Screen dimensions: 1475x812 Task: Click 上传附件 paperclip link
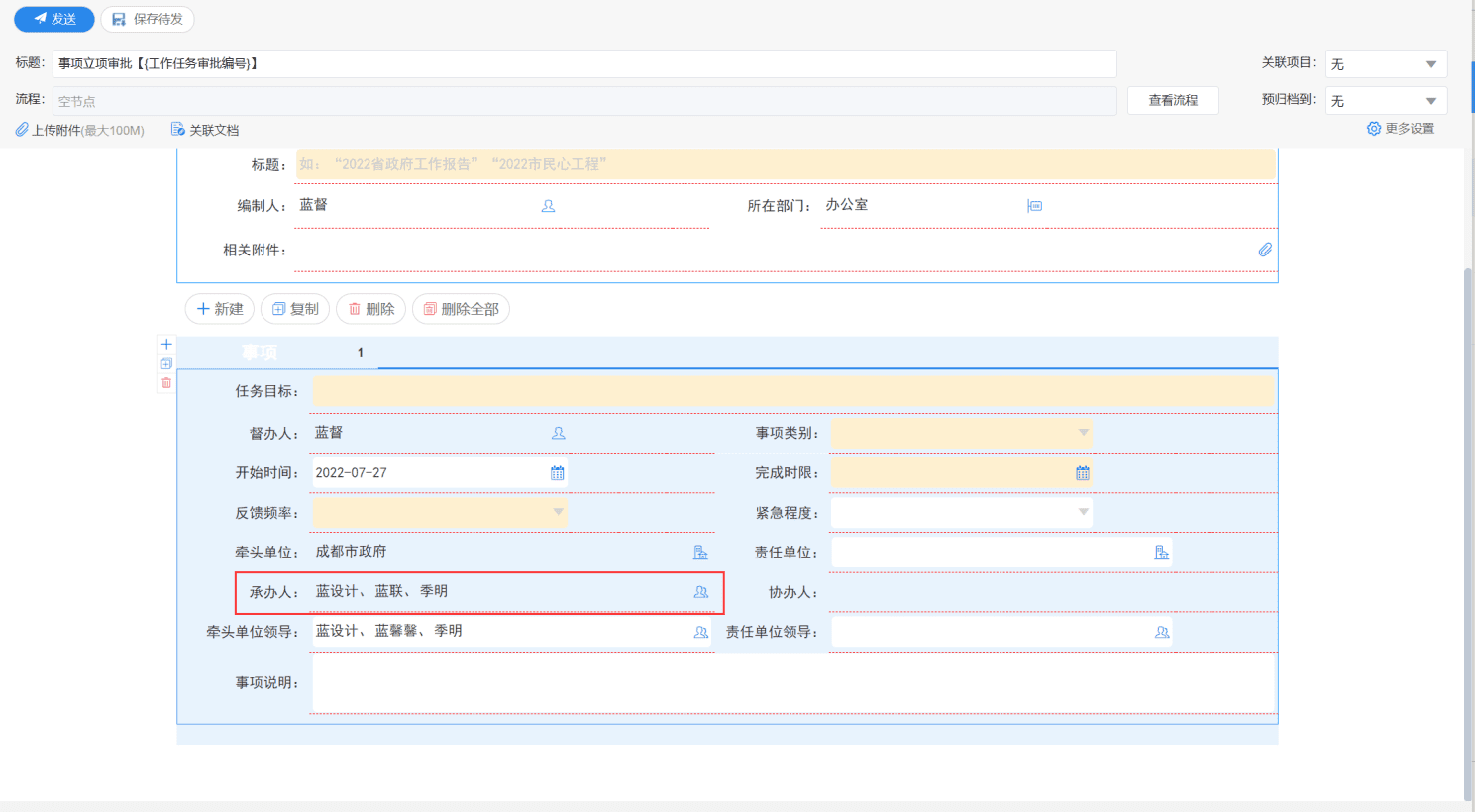(79, 130)
